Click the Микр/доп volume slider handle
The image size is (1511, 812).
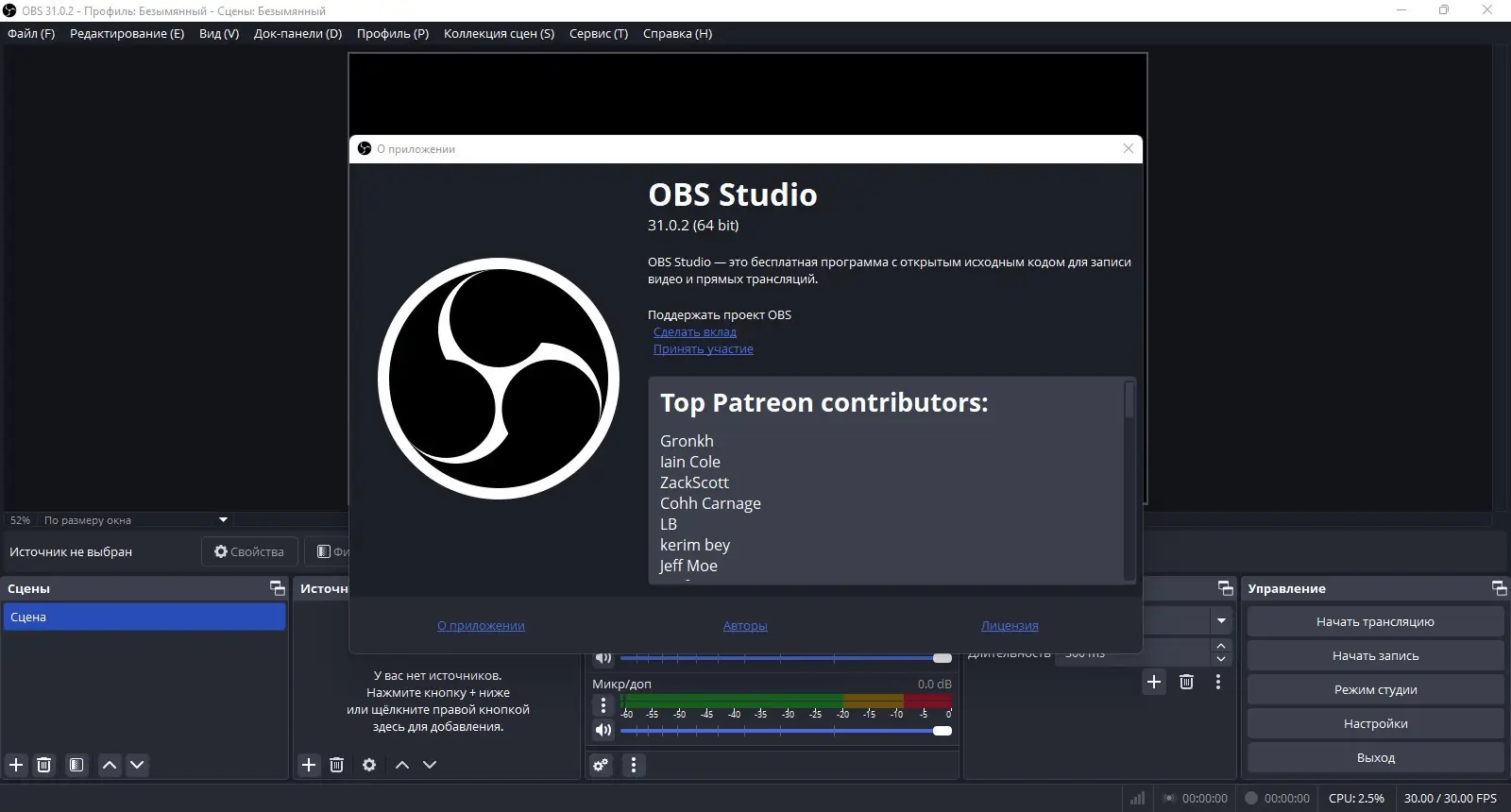pyautogui.click(x=942, y=730)
